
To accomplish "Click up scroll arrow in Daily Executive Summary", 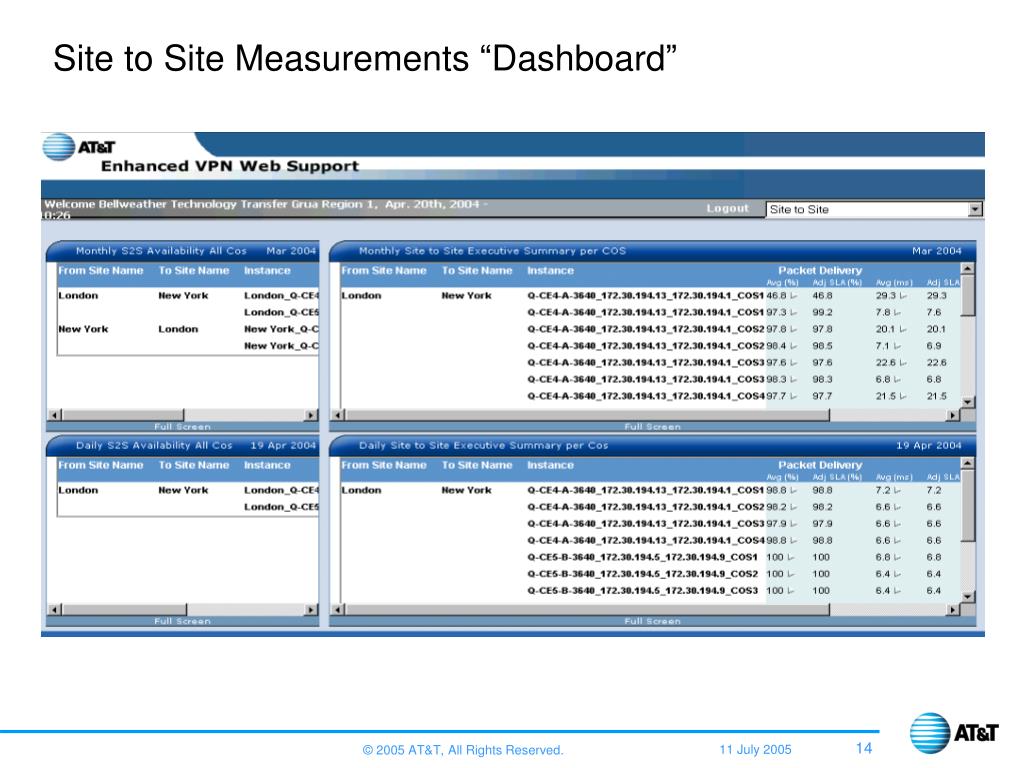I will 968,463.
